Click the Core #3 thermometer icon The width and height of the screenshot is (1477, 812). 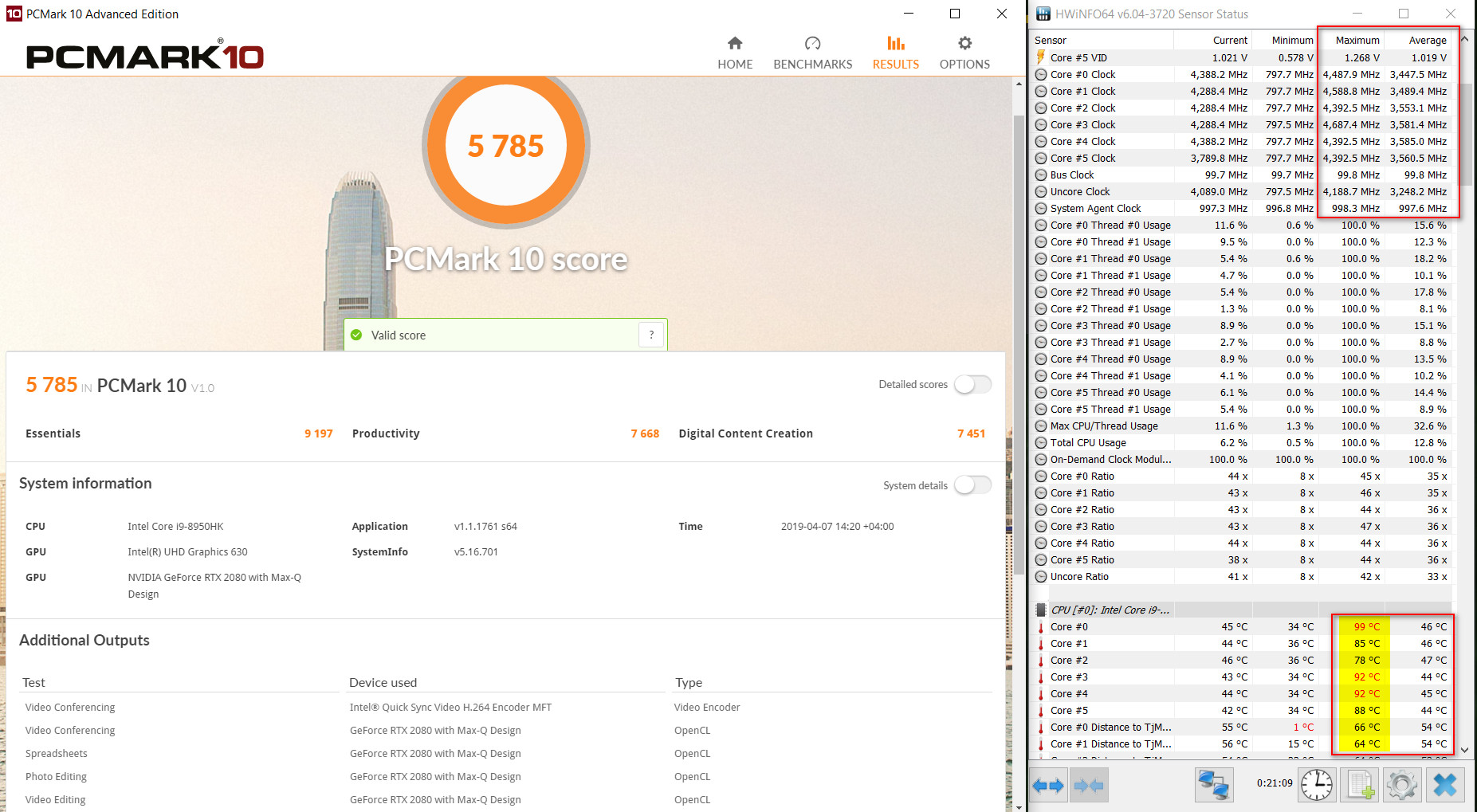pos(1041,677)
